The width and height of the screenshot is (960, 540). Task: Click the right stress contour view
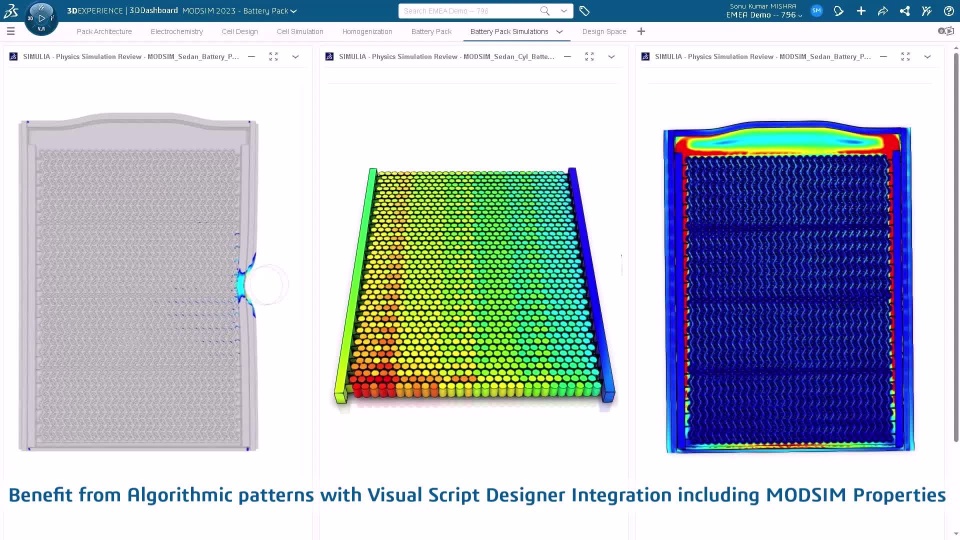point(789,287)
